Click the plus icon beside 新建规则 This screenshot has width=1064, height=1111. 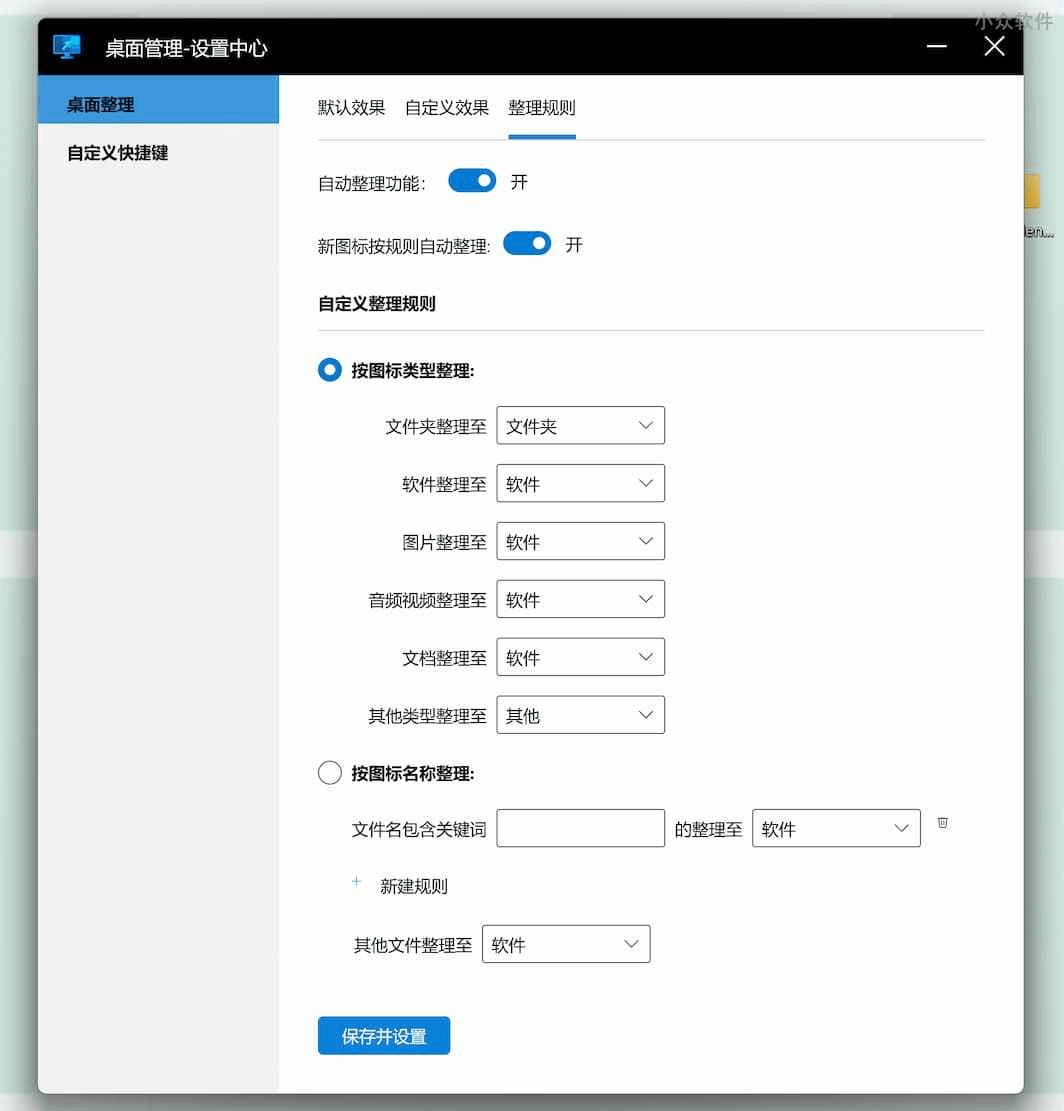coord(356,882)
